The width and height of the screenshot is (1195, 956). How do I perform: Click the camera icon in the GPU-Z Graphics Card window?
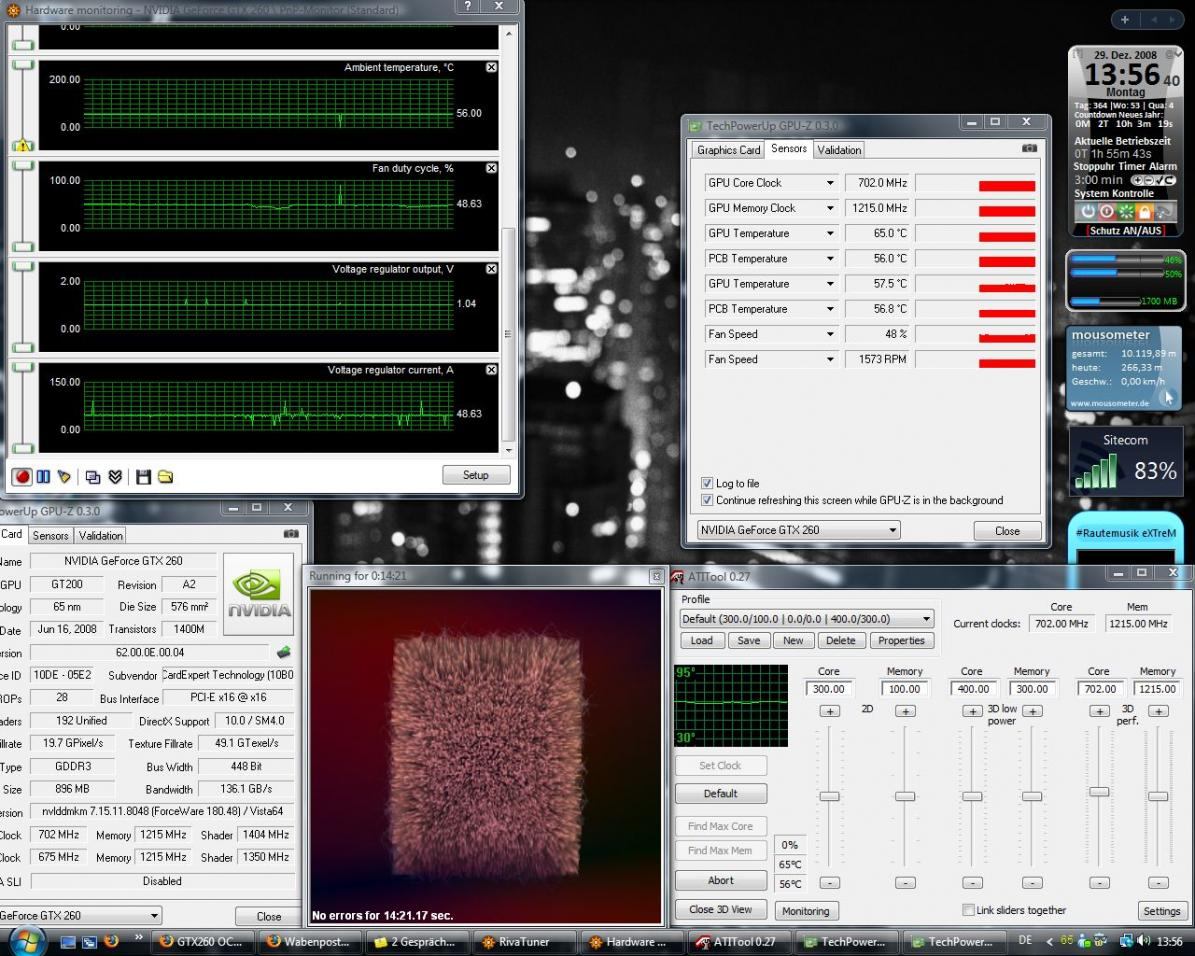pos(291,534)
